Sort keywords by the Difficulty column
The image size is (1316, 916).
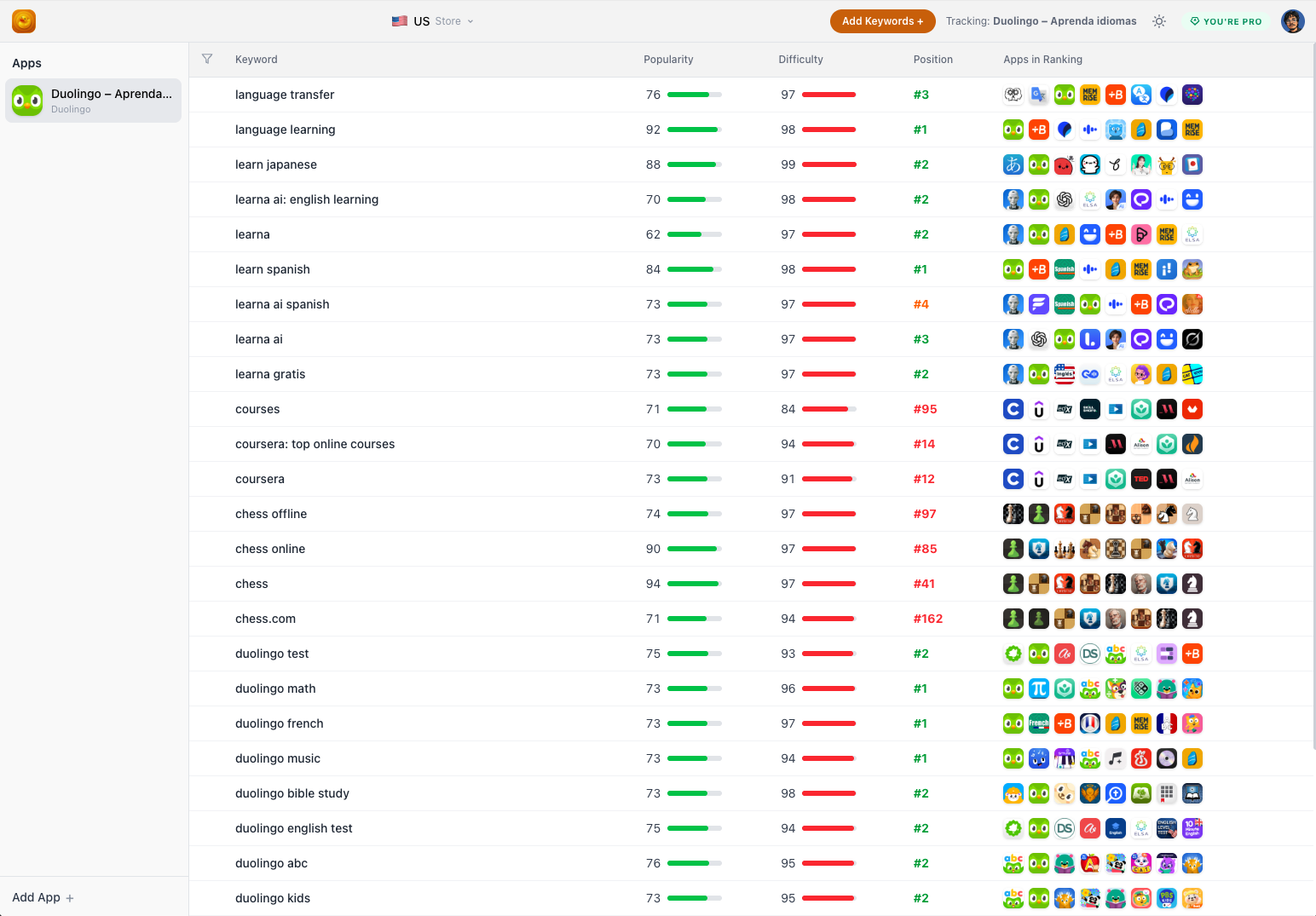tap(800, 59)
